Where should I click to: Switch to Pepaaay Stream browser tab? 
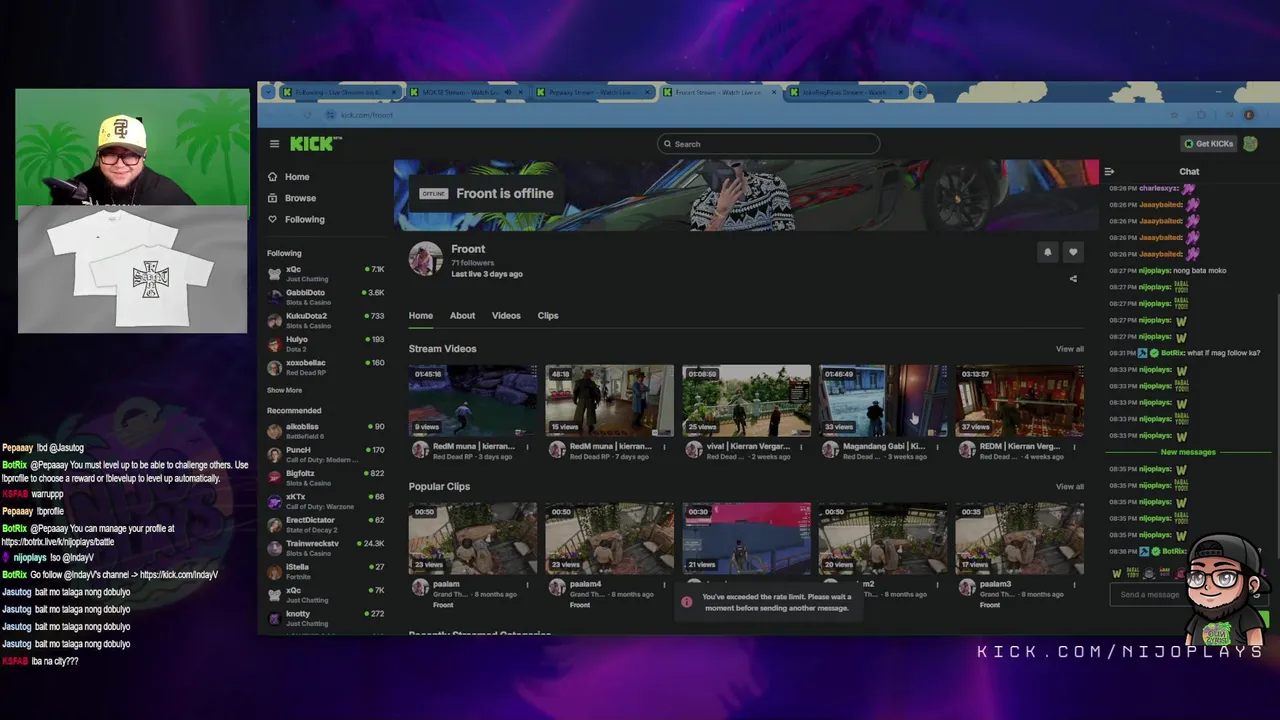click(x=592, y=92)
